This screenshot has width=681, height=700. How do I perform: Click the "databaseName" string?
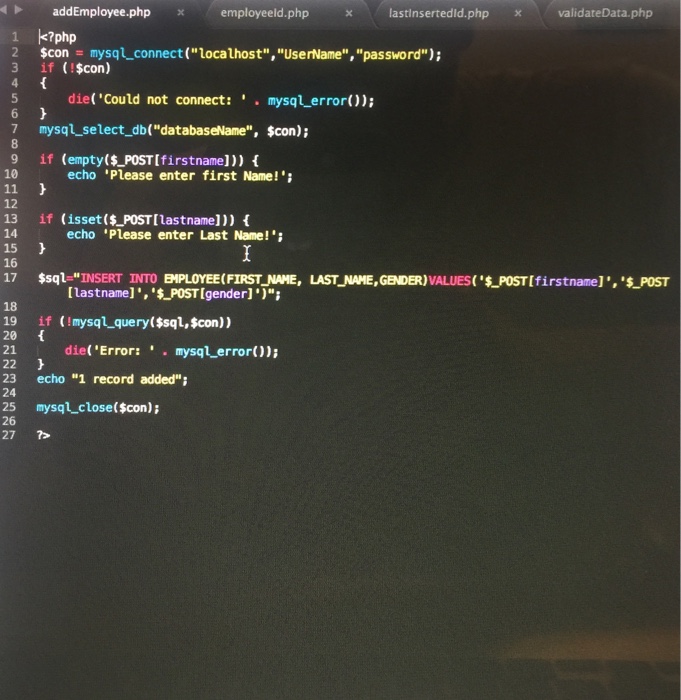click(203, 130)
